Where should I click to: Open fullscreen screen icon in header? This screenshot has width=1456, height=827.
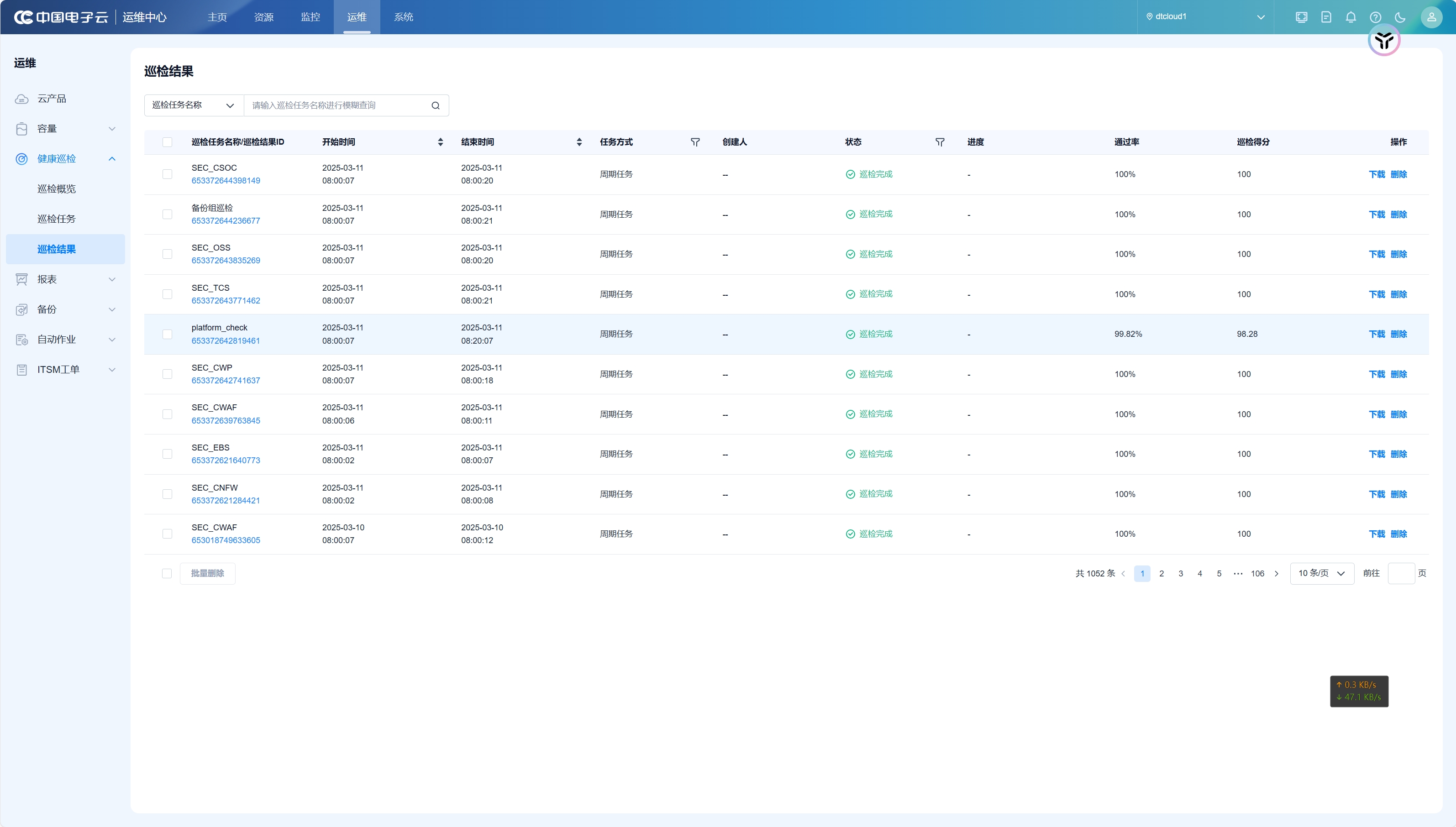tap(1302, 17)
